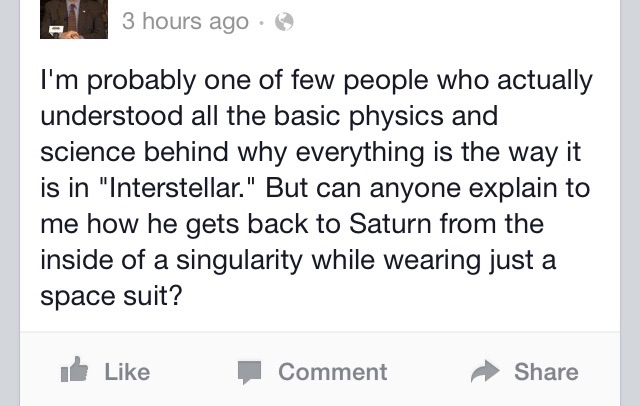Viewport: 640px width, 406px height.
Task: Click the thumbs-up Like icon
Action: click(x=75, y=371)
